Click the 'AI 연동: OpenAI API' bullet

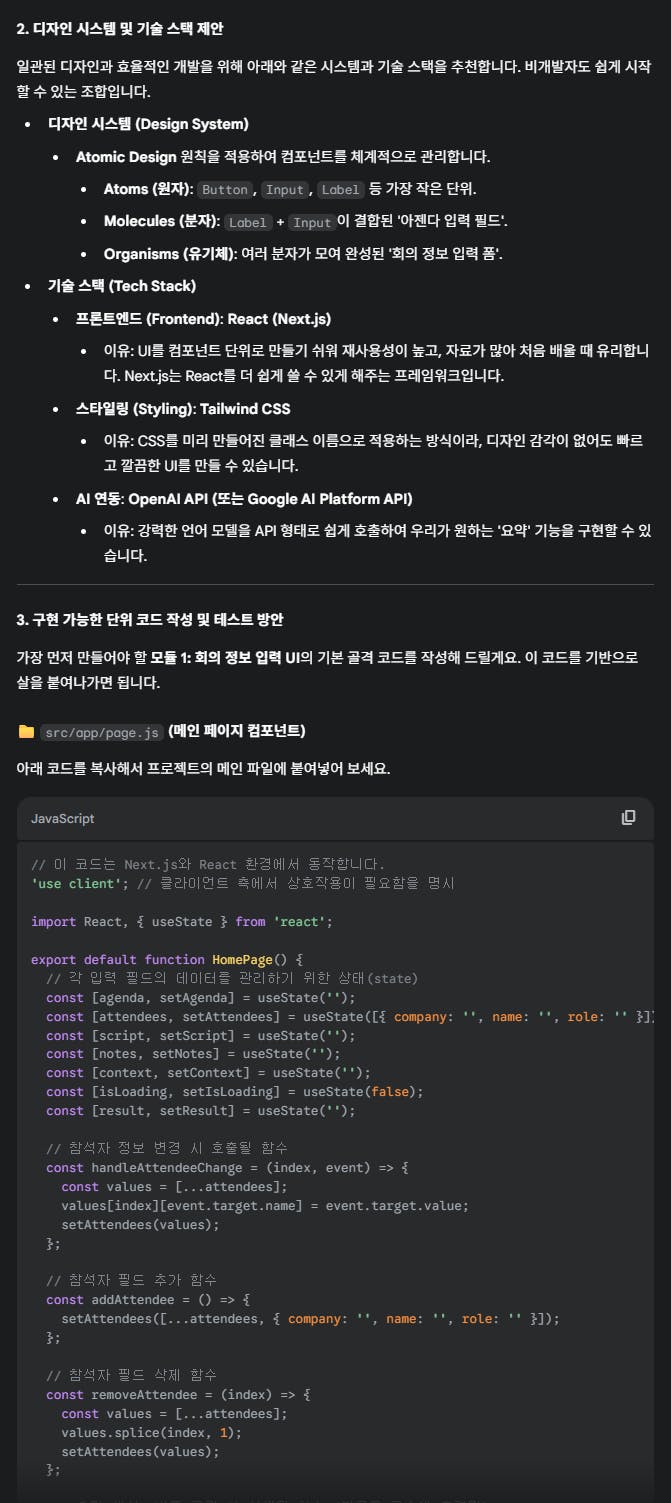(x=244, y=498)
